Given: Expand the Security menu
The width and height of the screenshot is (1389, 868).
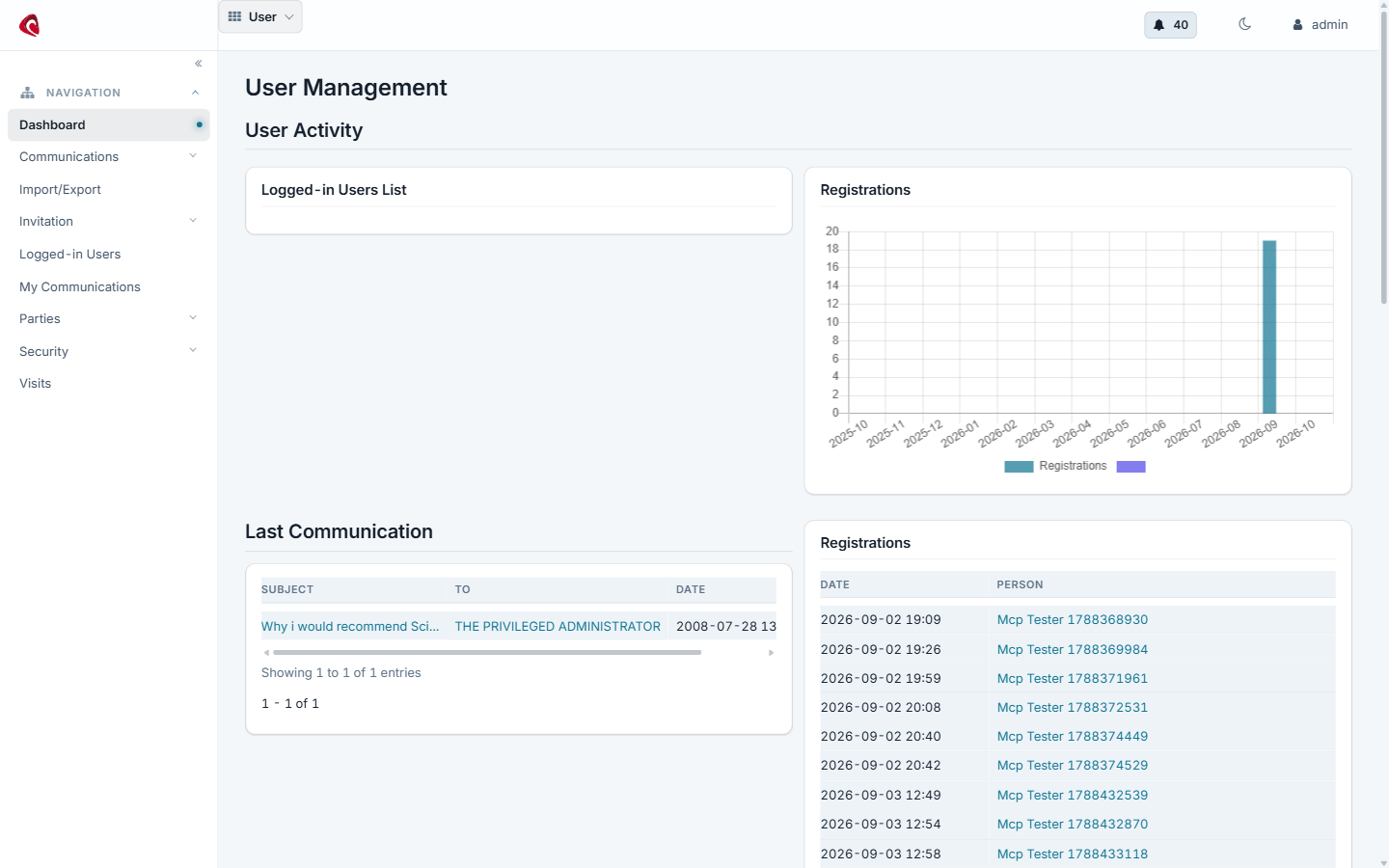Looking at the screenshot, I should point(109,351).
